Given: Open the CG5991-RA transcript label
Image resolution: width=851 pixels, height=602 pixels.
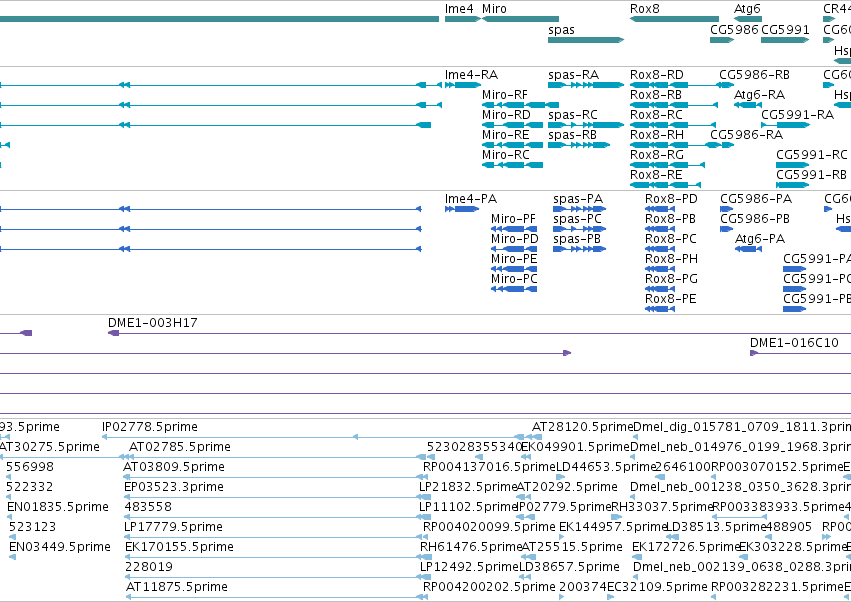Looking at the screenshot, I should 797,115.
